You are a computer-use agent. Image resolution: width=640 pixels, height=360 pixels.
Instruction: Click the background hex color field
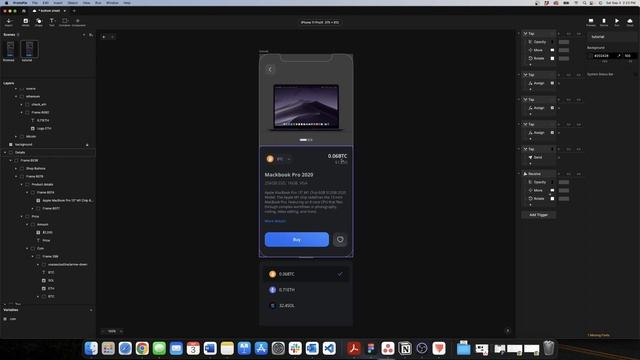click(604, 56)
